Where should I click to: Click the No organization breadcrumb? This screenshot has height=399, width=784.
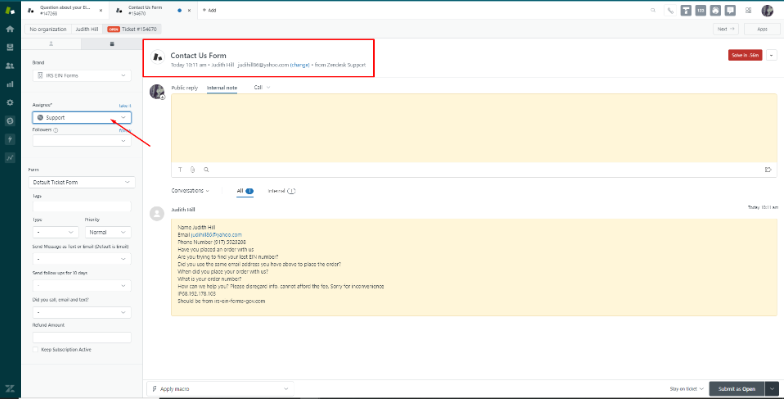tap(48, 29)
